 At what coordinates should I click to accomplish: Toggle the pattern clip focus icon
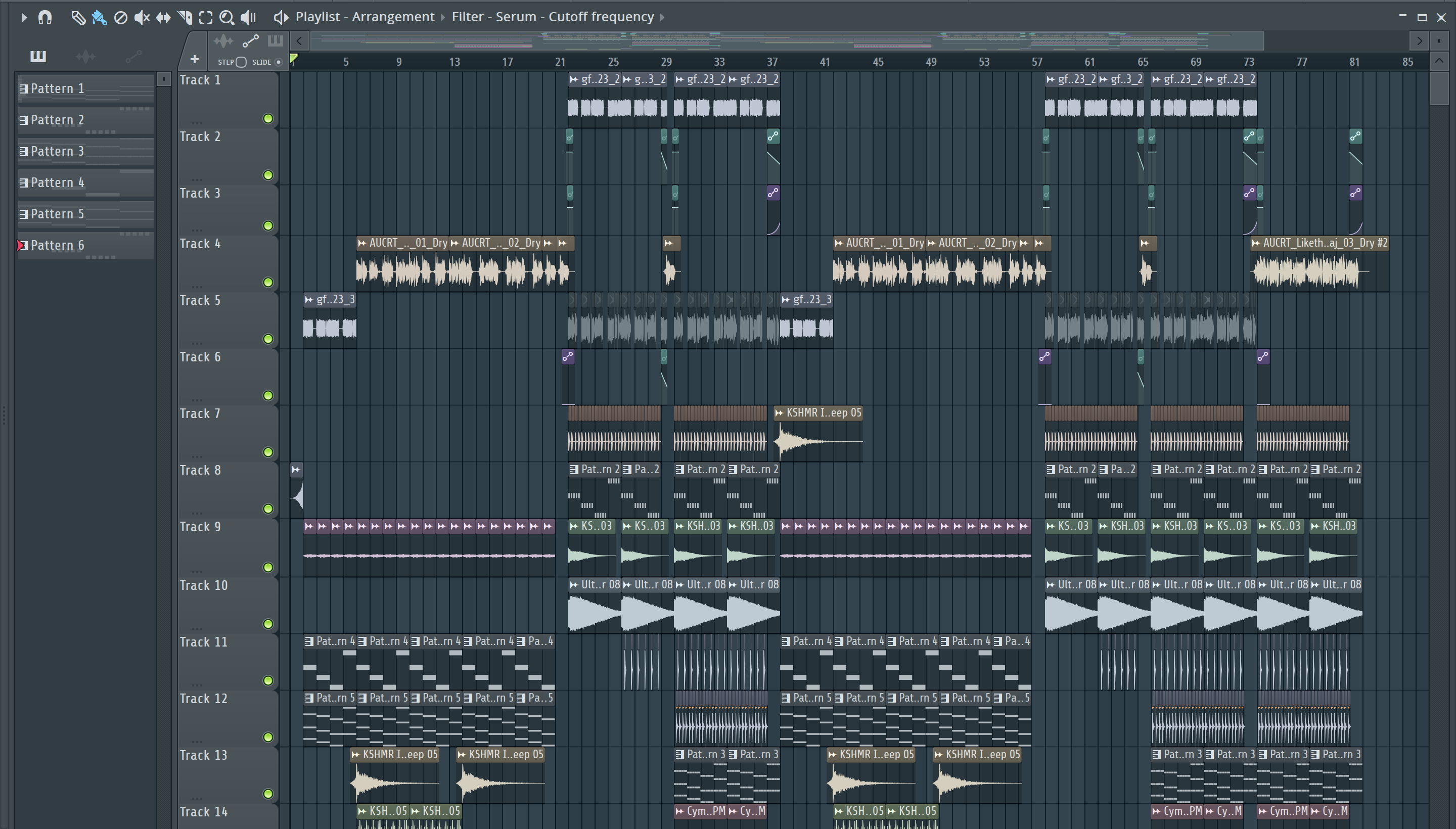[276, 41]
